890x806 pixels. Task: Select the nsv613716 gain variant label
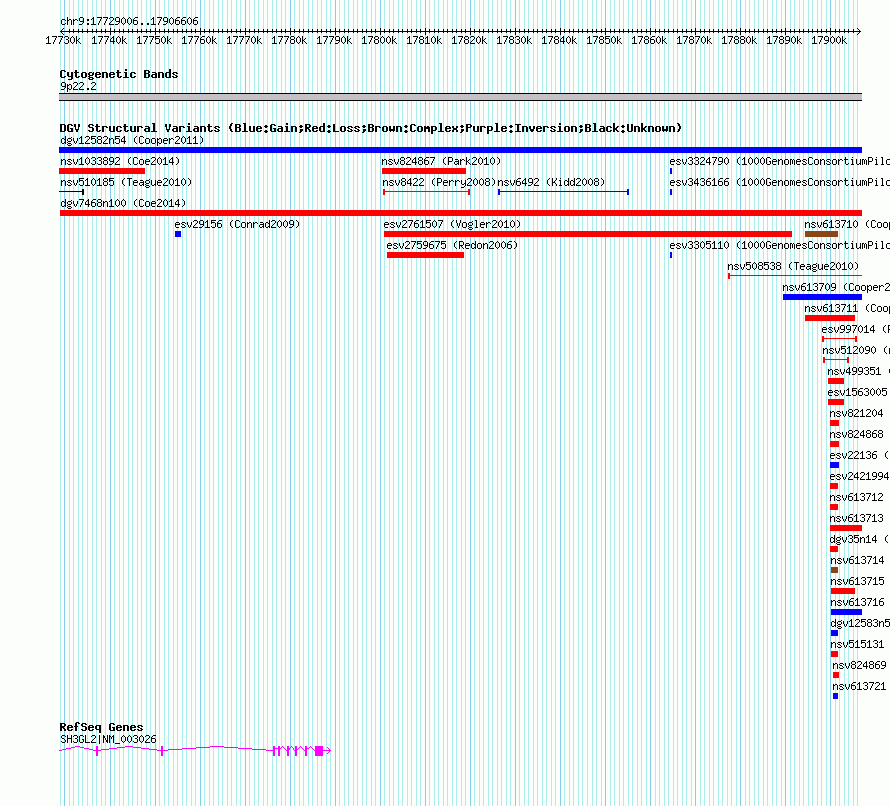click(x=857, y=602)
